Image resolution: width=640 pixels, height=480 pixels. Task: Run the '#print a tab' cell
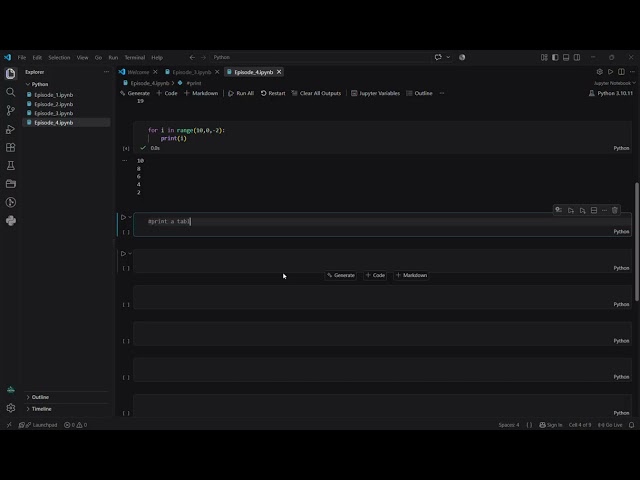pos(123,217)
